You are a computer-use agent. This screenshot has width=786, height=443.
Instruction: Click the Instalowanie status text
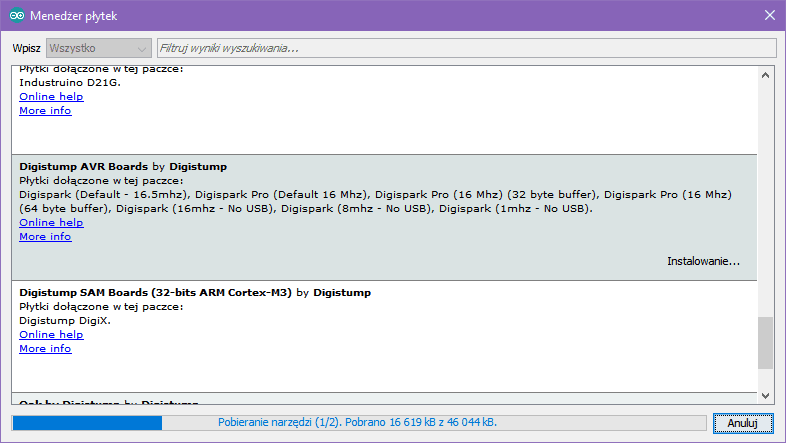(x=703, y=262)
